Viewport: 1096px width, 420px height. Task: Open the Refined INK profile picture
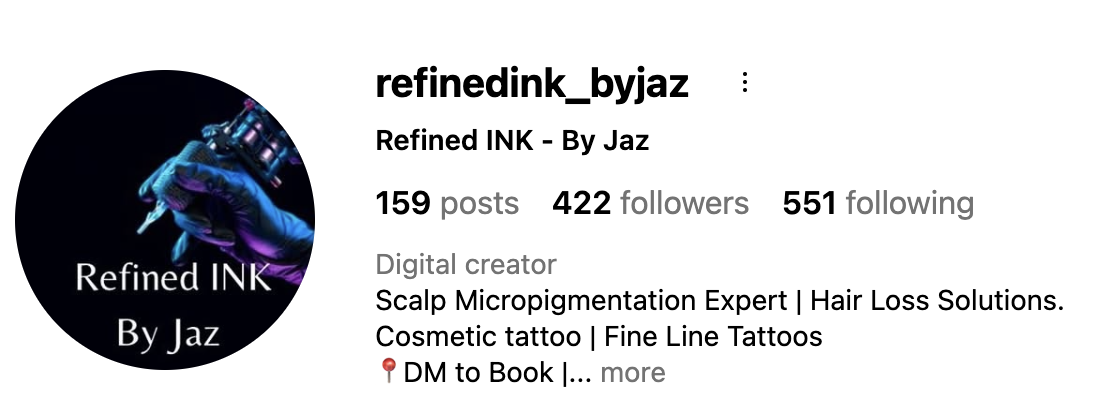pyautogui.click(x=165, y=219)
